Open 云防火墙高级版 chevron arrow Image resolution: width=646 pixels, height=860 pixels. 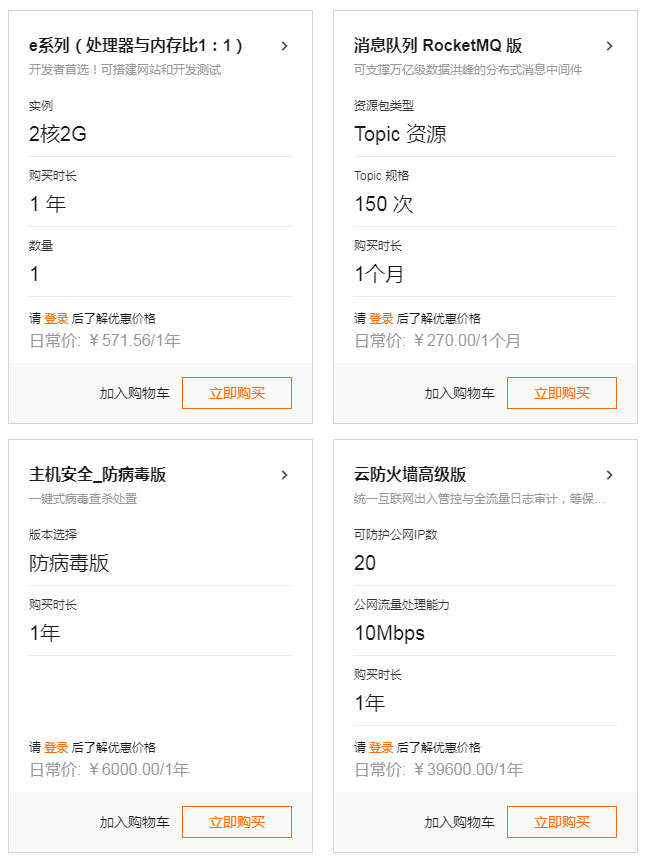pyautogui.click(x=609, y=475)
